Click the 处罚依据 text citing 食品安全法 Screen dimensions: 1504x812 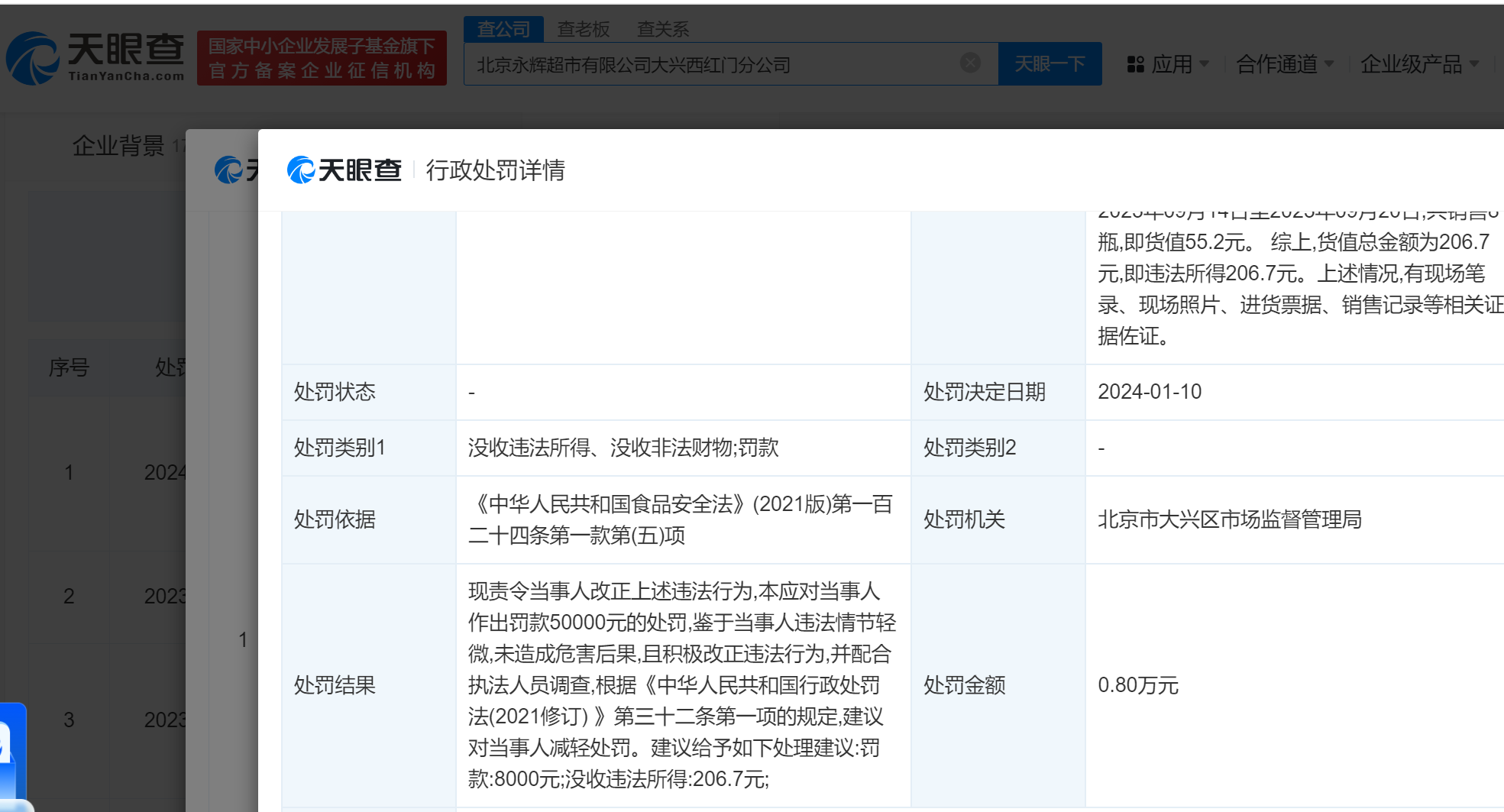click(680, 519)
